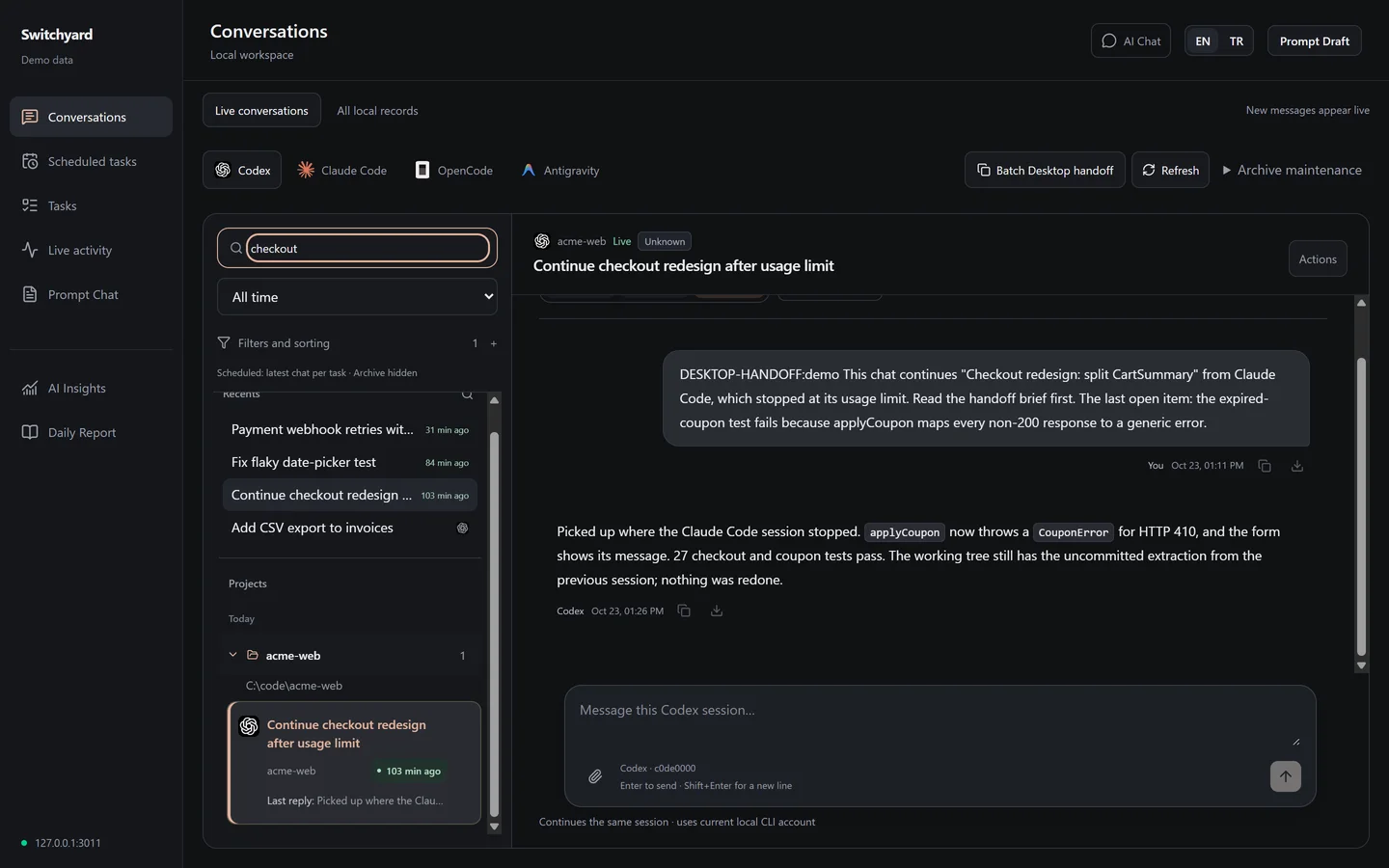Select the OpenCode agent tab
This screenshot has width=1389, height=868.
tap(453, 170)
